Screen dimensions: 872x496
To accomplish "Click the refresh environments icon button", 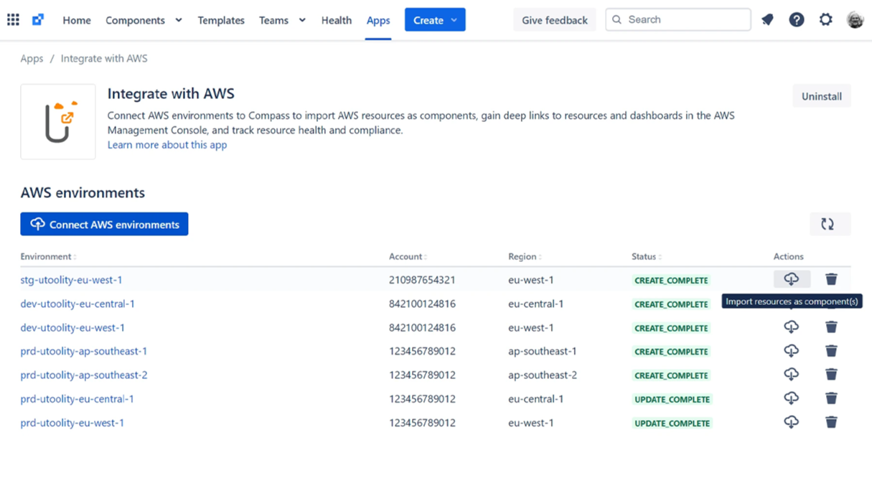I will 828,224.
